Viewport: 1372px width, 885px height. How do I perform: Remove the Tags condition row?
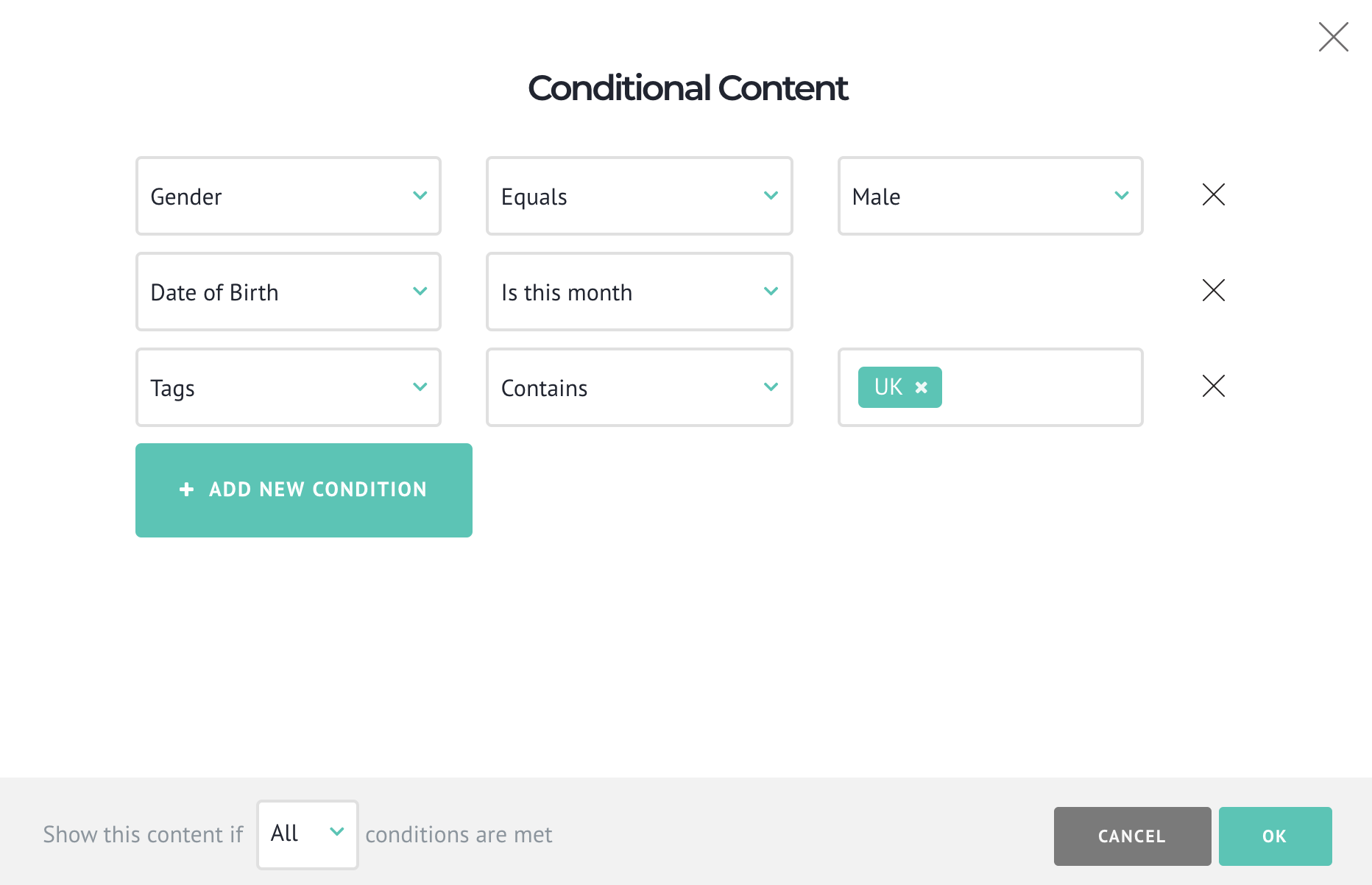[1213, 387]
